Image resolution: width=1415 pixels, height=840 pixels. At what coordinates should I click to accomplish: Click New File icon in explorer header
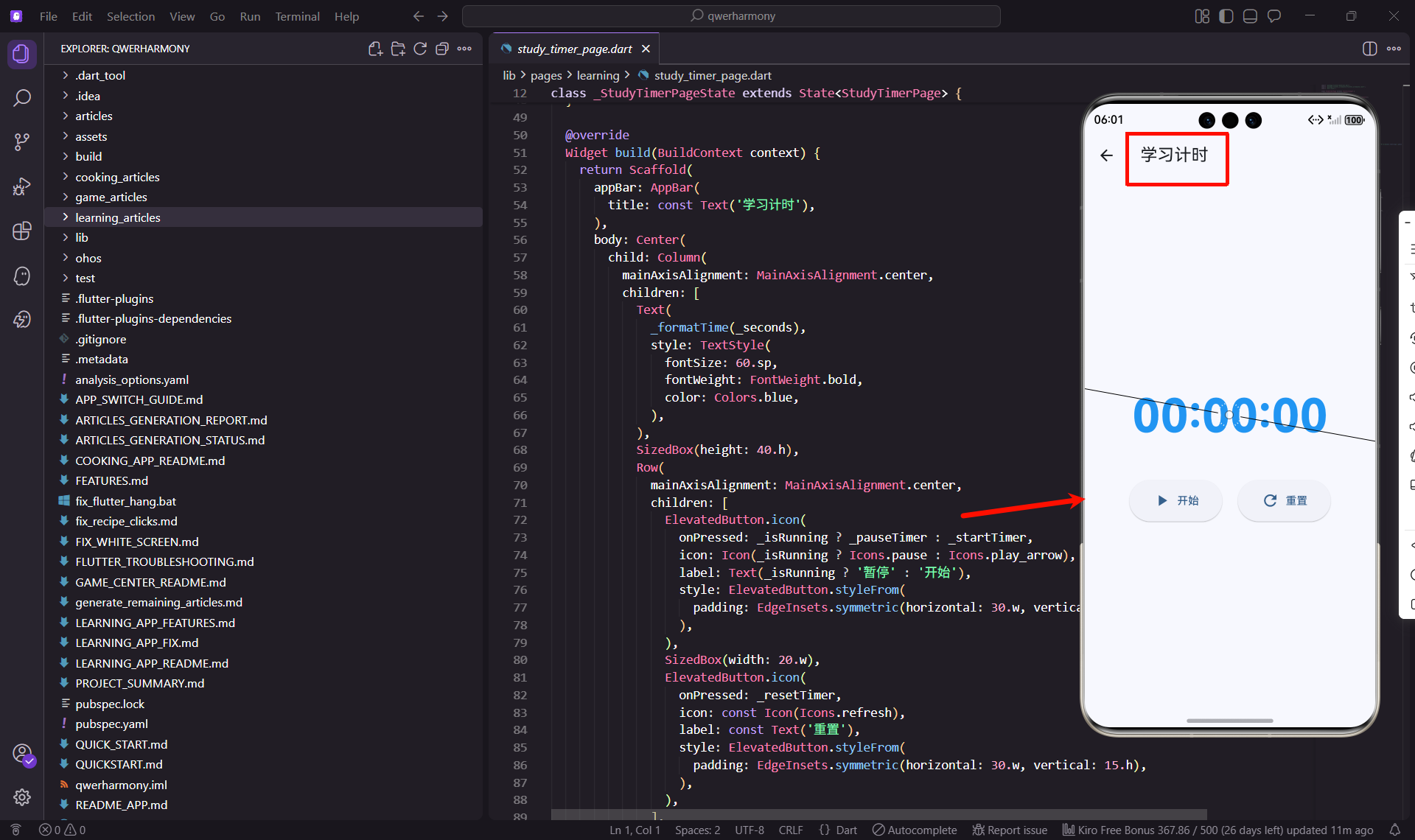click(x=375, y=49)
